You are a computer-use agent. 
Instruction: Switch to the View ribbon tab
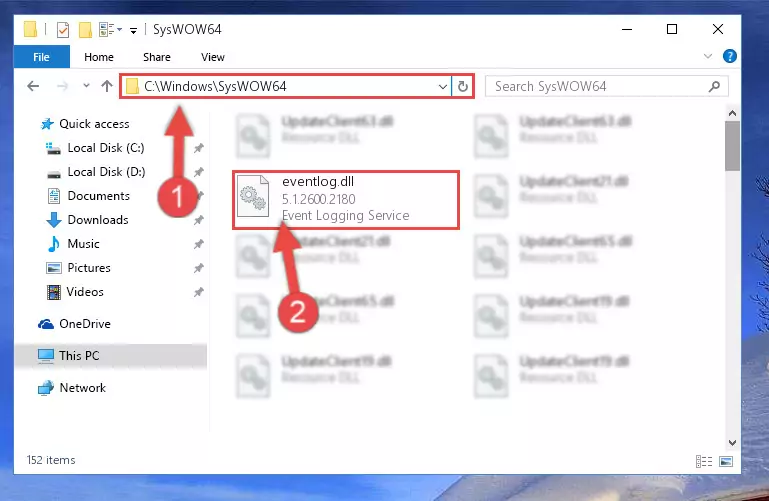(212, 57)
